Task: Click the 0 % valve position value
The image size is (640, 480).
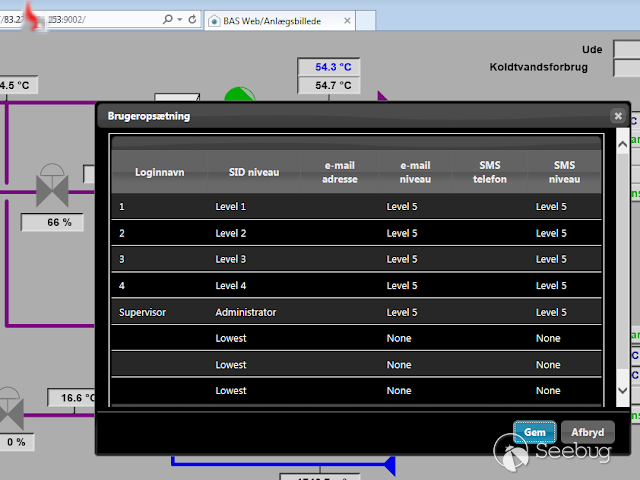Action: pos(16,442)
